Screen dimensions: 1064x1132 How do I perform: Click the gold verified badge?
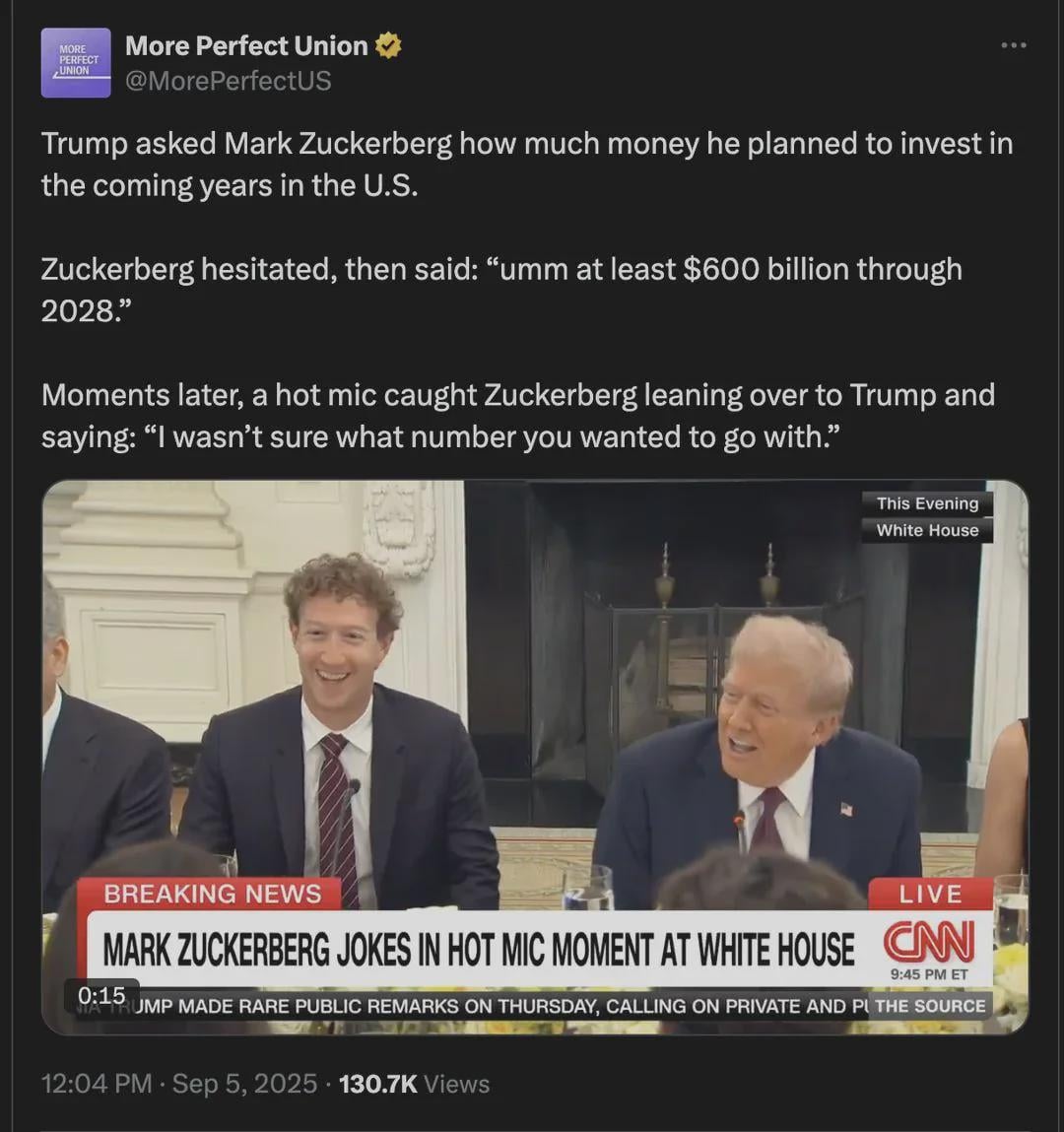pos(388,45)
